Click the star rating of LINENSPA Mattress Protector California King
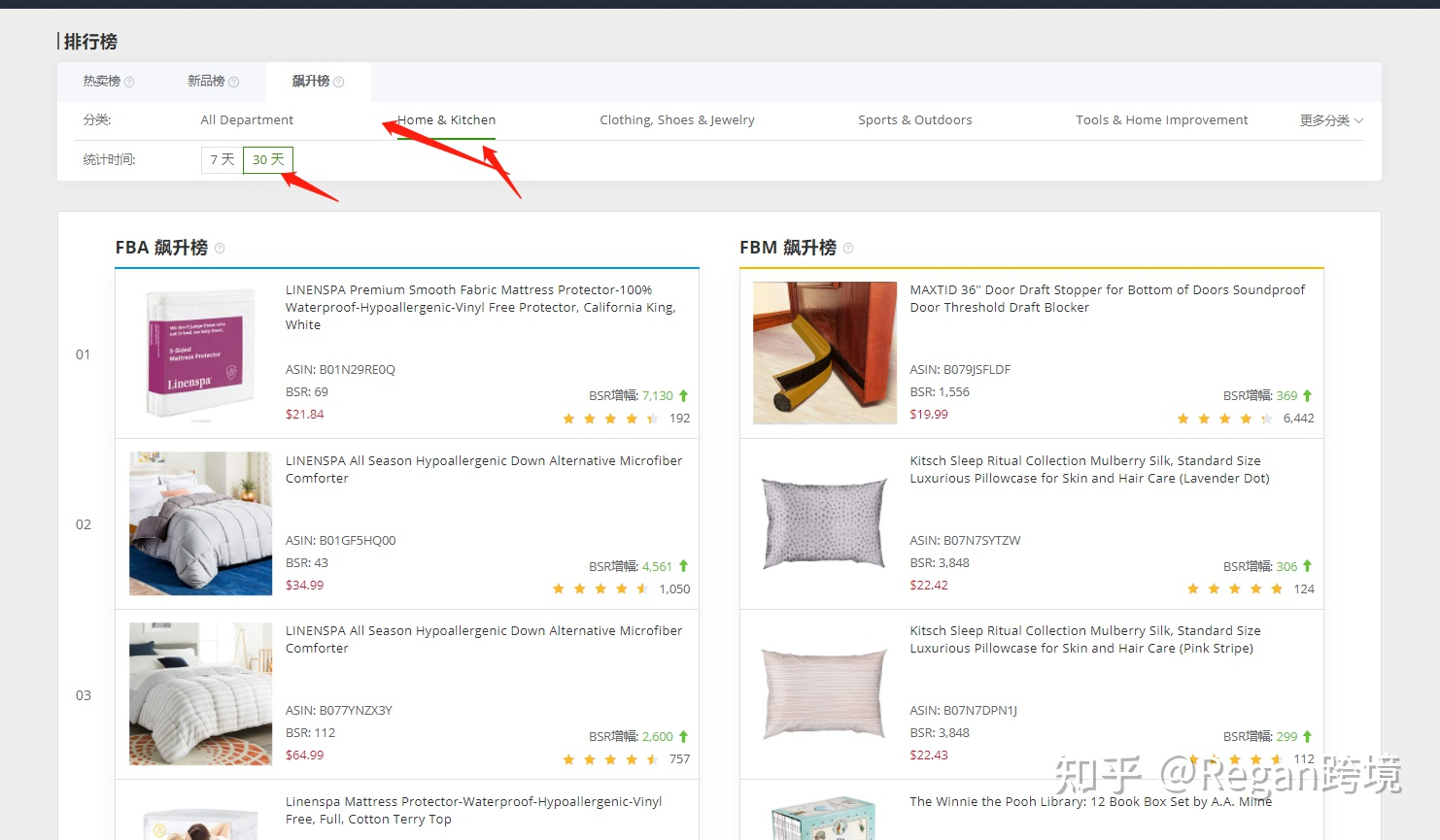This screenshot has width=1440, height=840. 610,419
